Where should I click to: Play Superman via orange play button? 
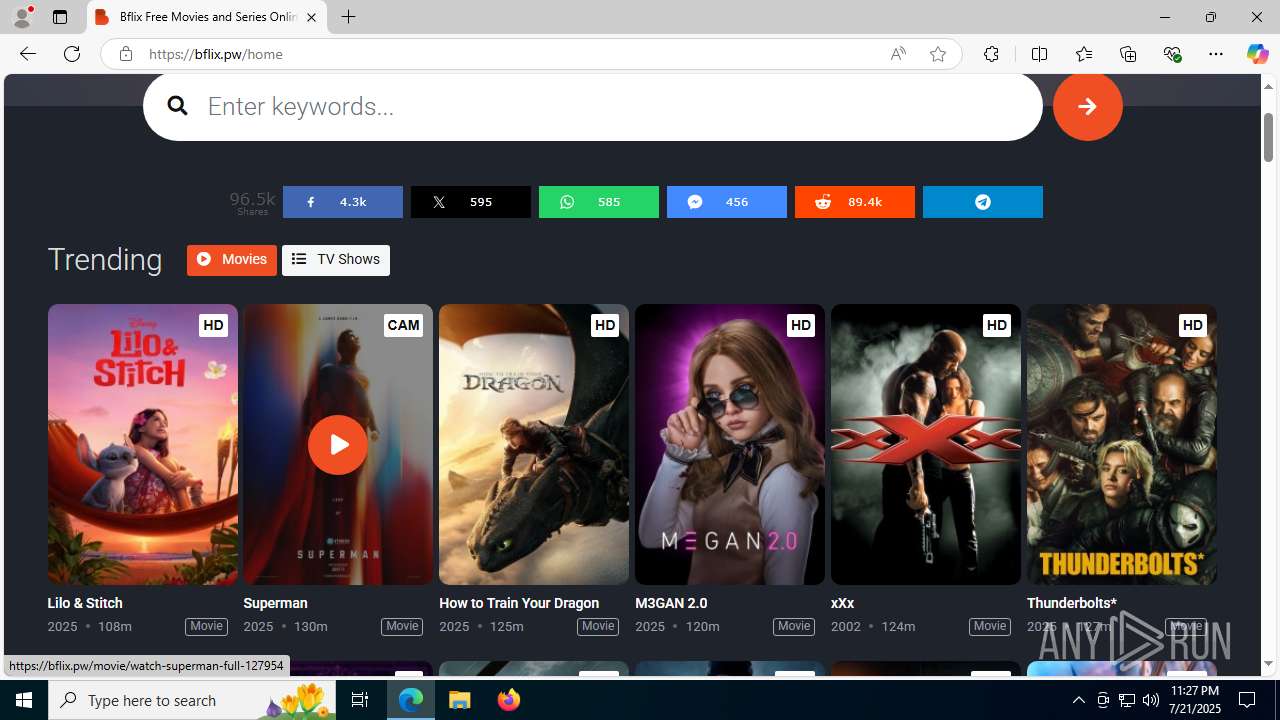[x=338, y=445]
